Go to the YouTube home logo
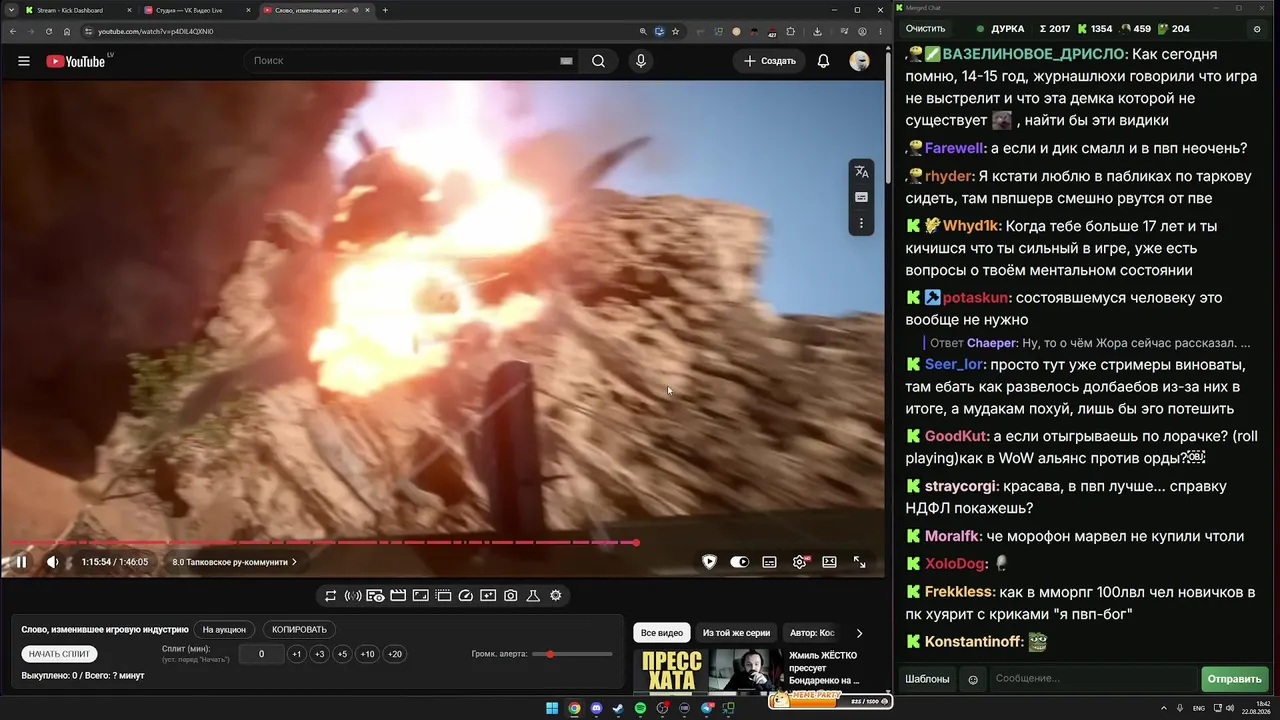Screen dimensions: 1280x720 [76, 61]
